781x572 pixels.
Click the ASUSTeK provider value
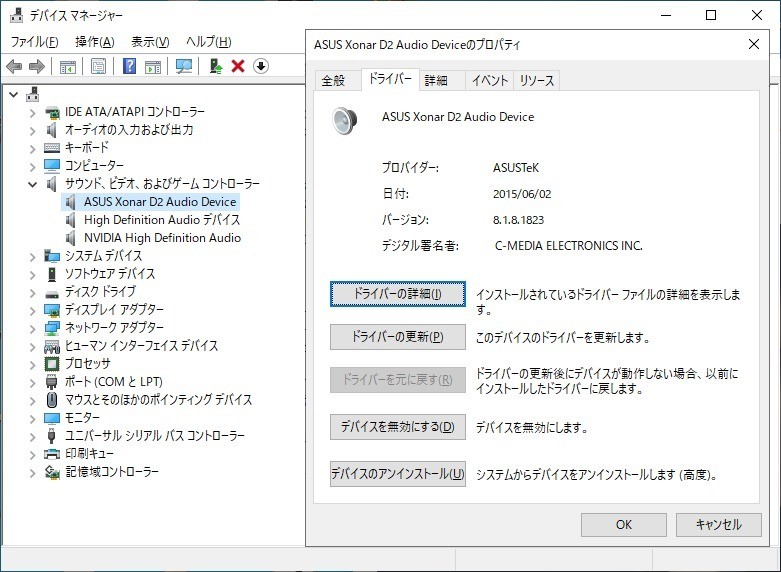coord(516,168)
